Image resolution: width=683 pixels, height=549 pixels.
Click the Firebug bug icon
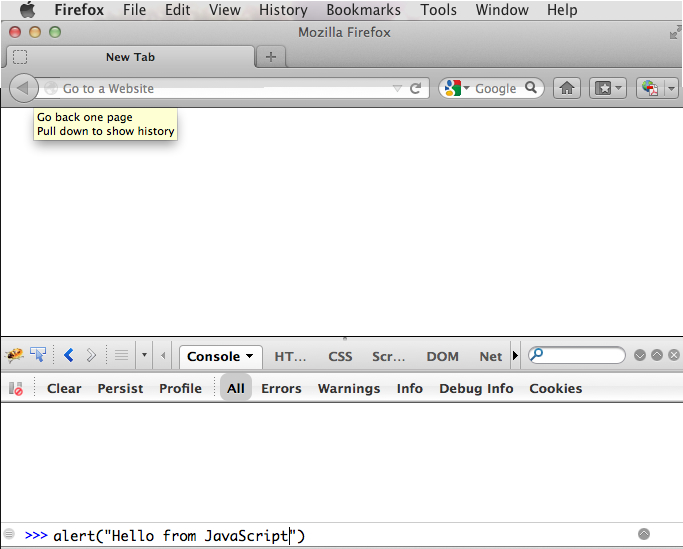[x=15, y=355]
